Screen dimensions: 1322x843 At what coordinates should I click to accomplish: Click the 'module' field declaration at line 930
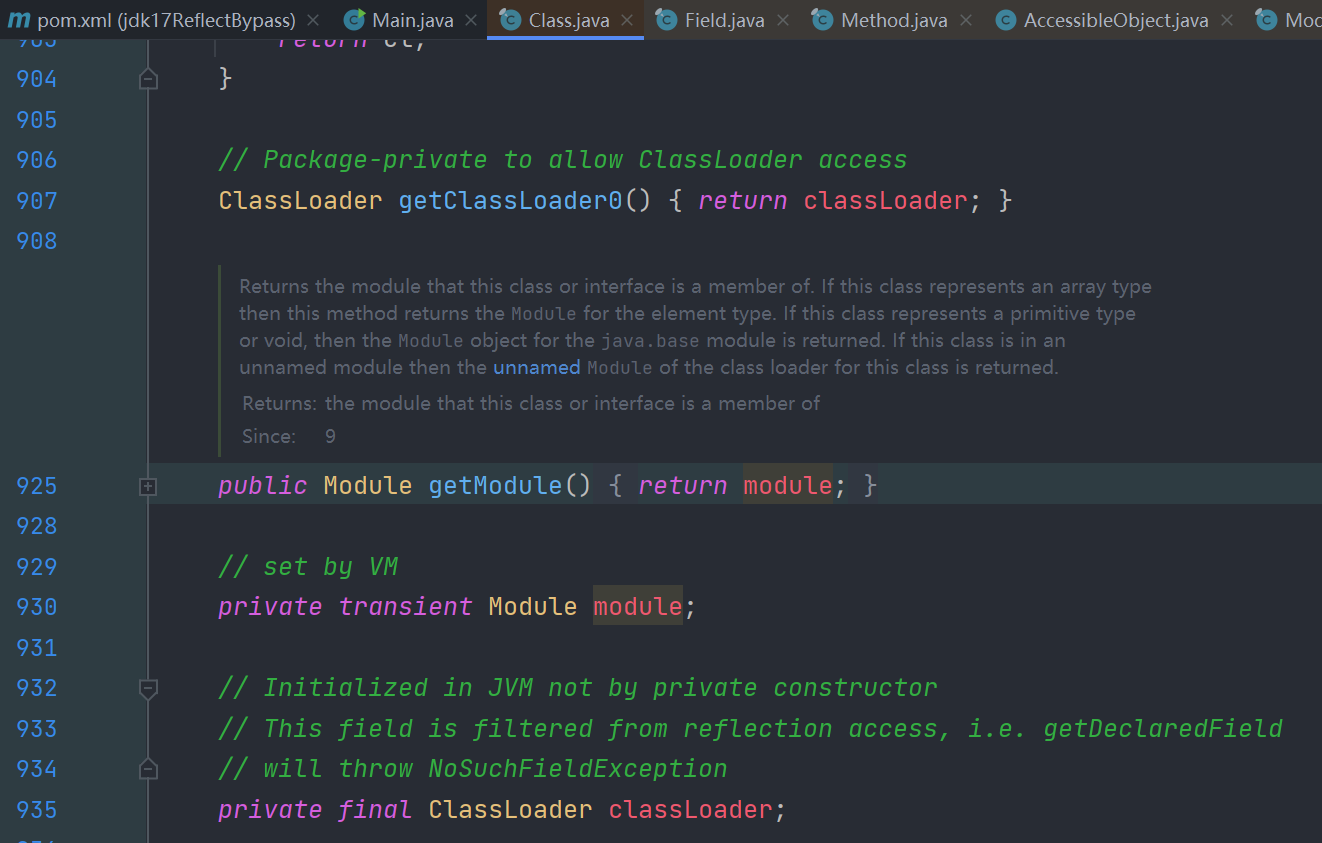pyautogui.click(x=638, y=607)
